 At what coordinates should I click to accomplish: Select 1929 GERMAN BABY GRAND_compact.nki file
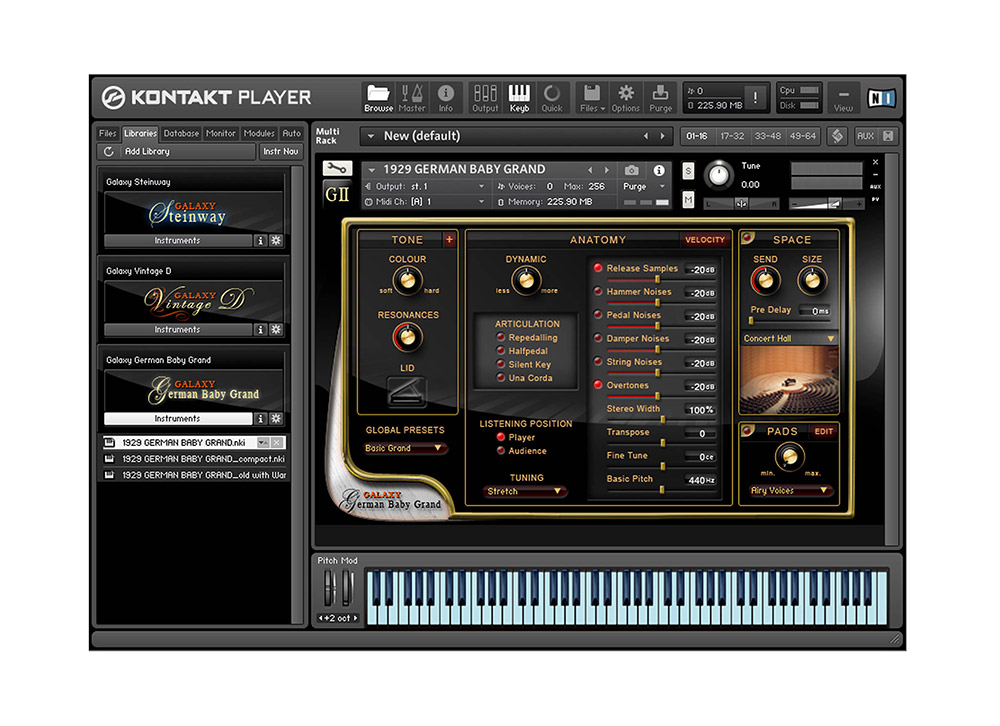click(x=195, y=459)
